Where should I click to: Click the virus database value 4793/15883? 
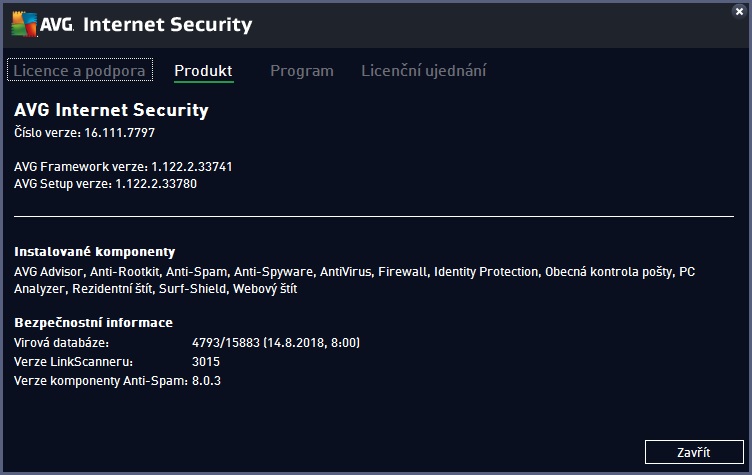pos(275,343)
